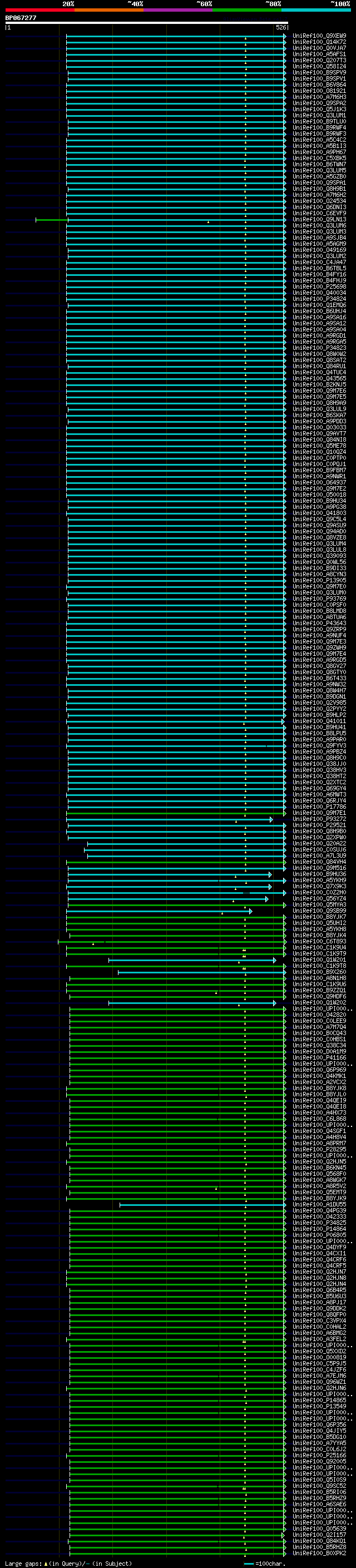
Task: Click the =100char. scale legend
Action: point(270,1564)
